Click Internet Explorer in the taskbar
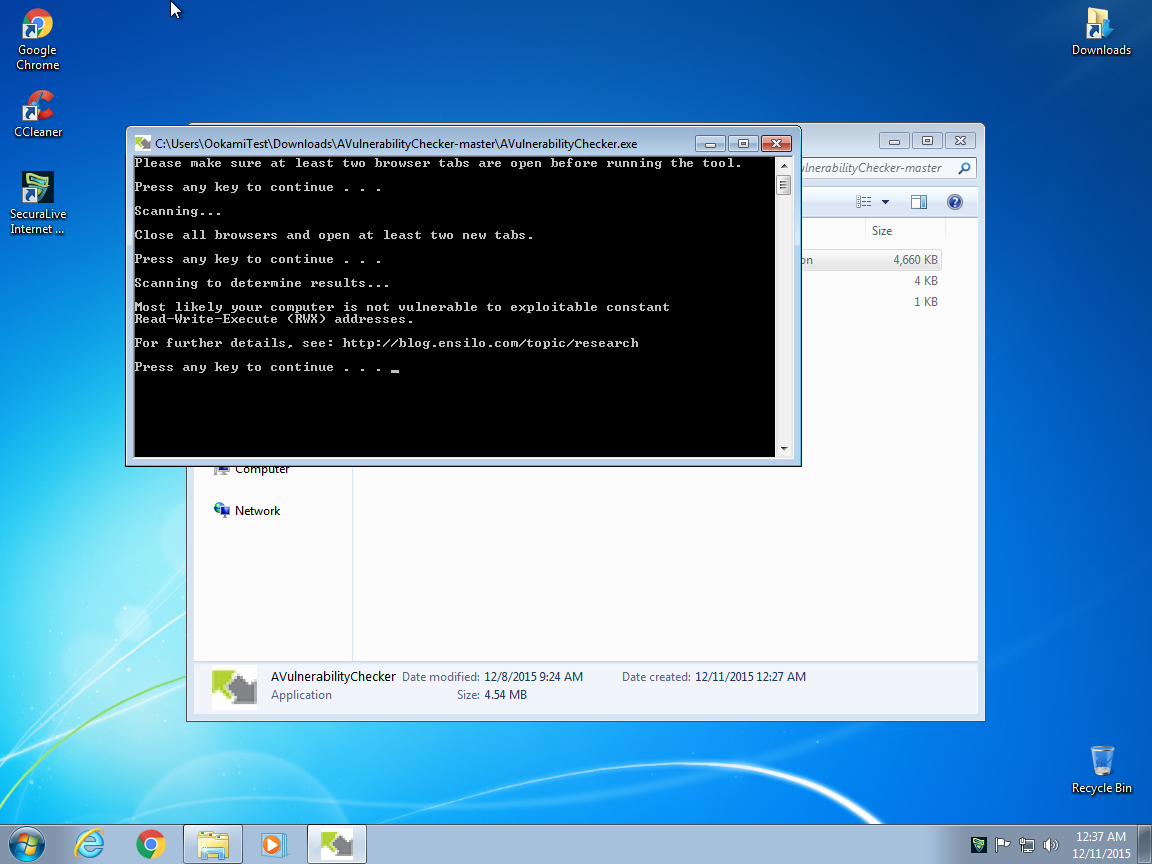The width and height of the screenshot is (1152, 864). [89, 845]
